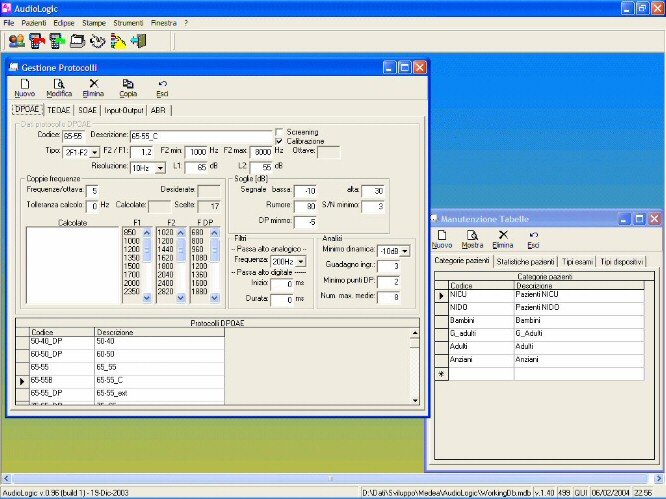This screenshot has height=499, width=666.
Task: Open the Frequenza 200Hz dropdown
Action: click(301, 261)
